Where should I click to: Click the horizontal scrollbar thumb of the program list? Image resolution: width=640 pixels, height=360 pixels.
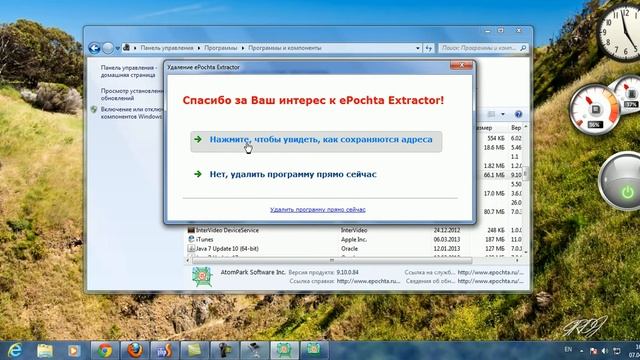[332, 260]
